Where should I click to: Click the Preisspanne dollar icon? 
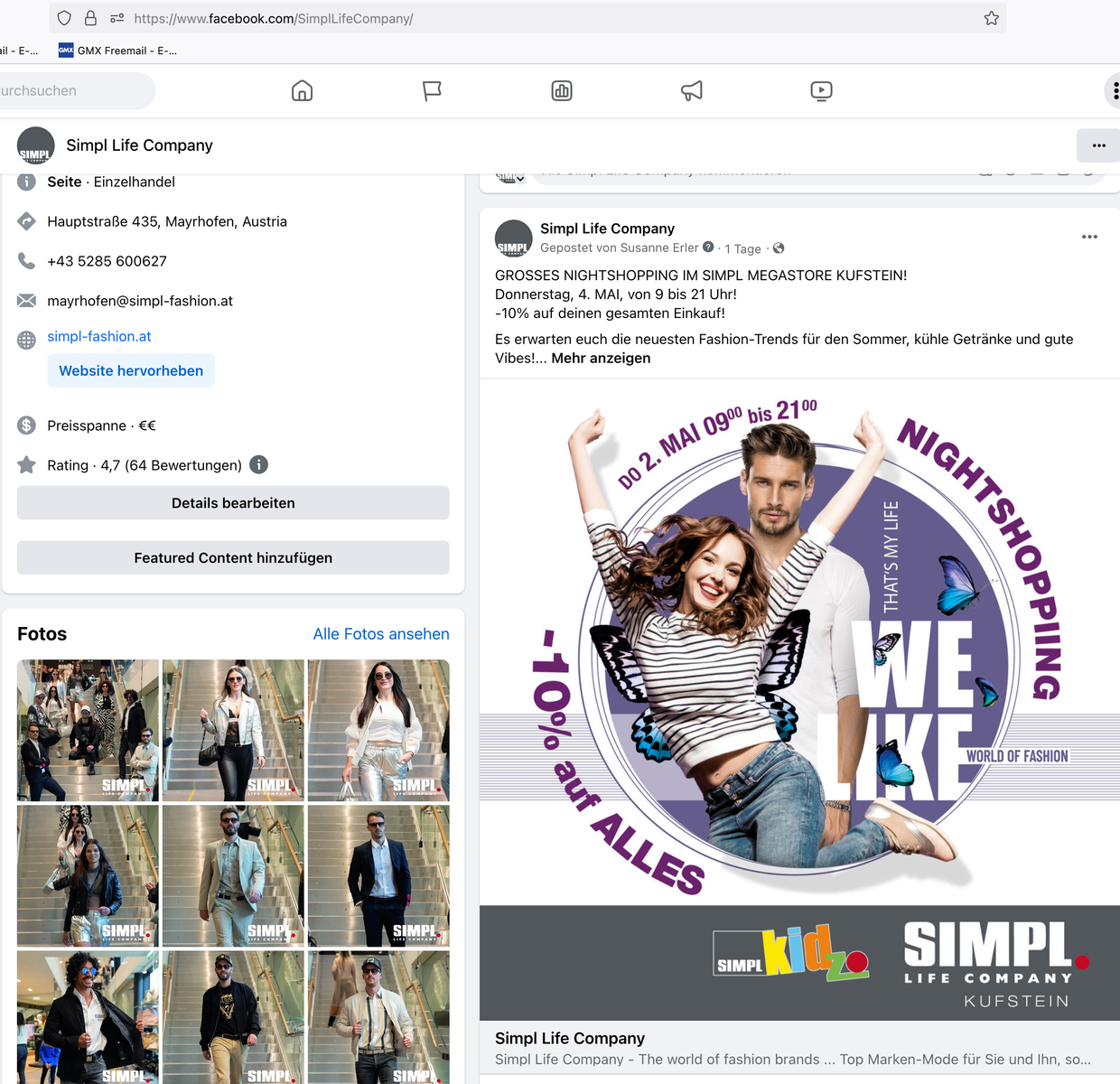[x=27, y=425]
